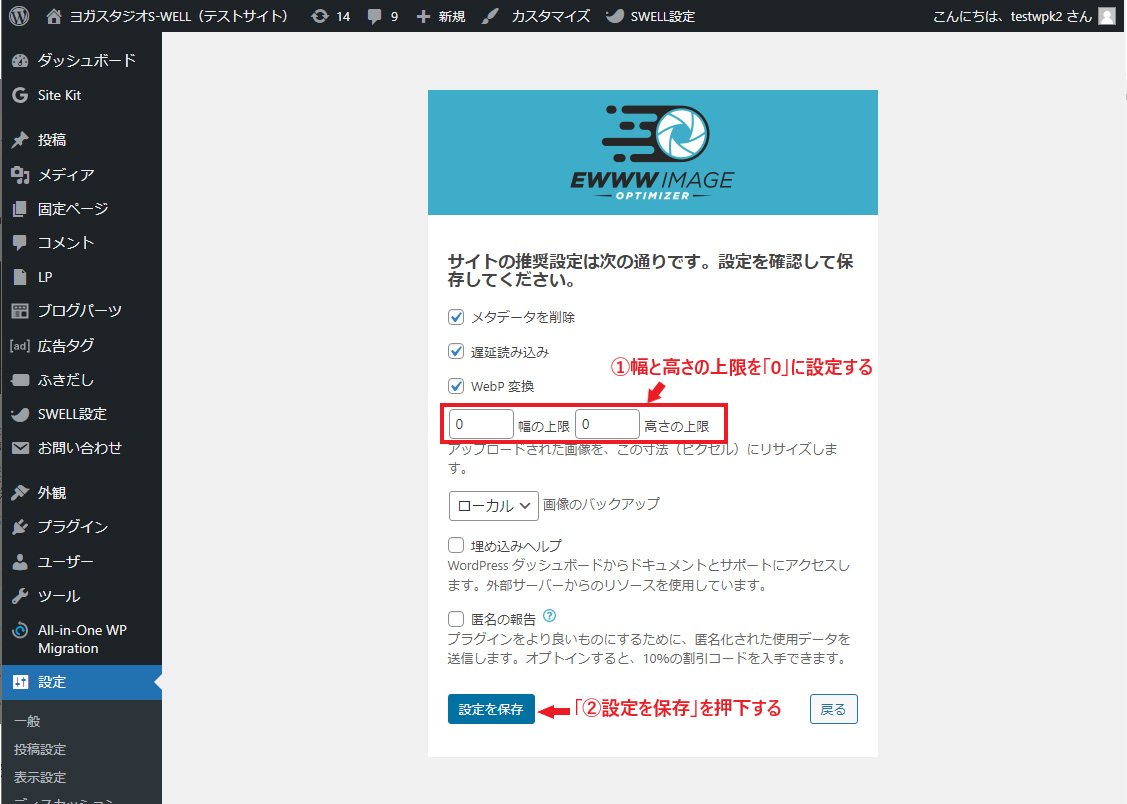Click the LP document icon
This screenshot has width=1127, height=804.
click(x=20, y=277)
